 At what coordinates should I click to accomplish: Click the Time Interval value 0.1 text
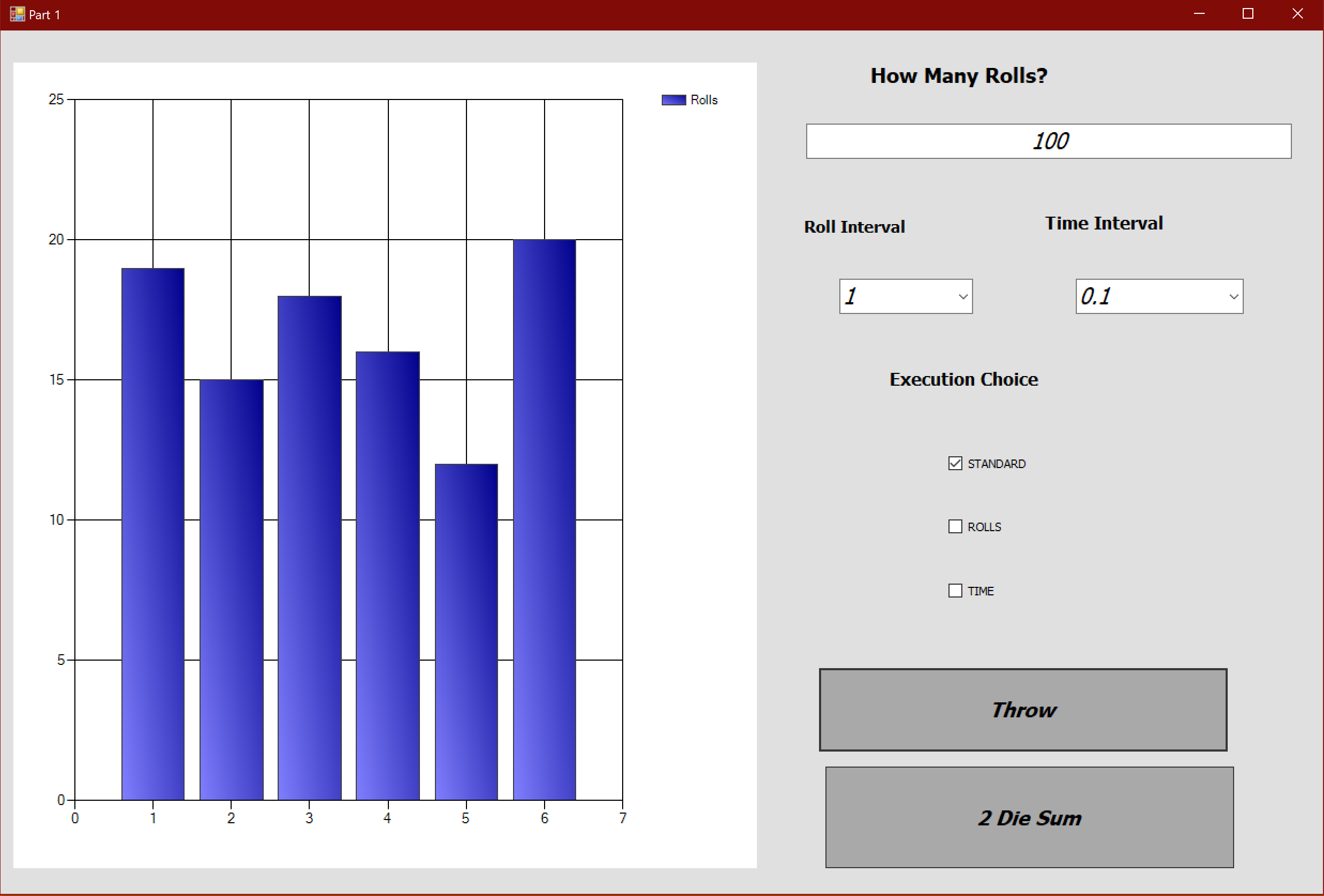click(1095, 296)
